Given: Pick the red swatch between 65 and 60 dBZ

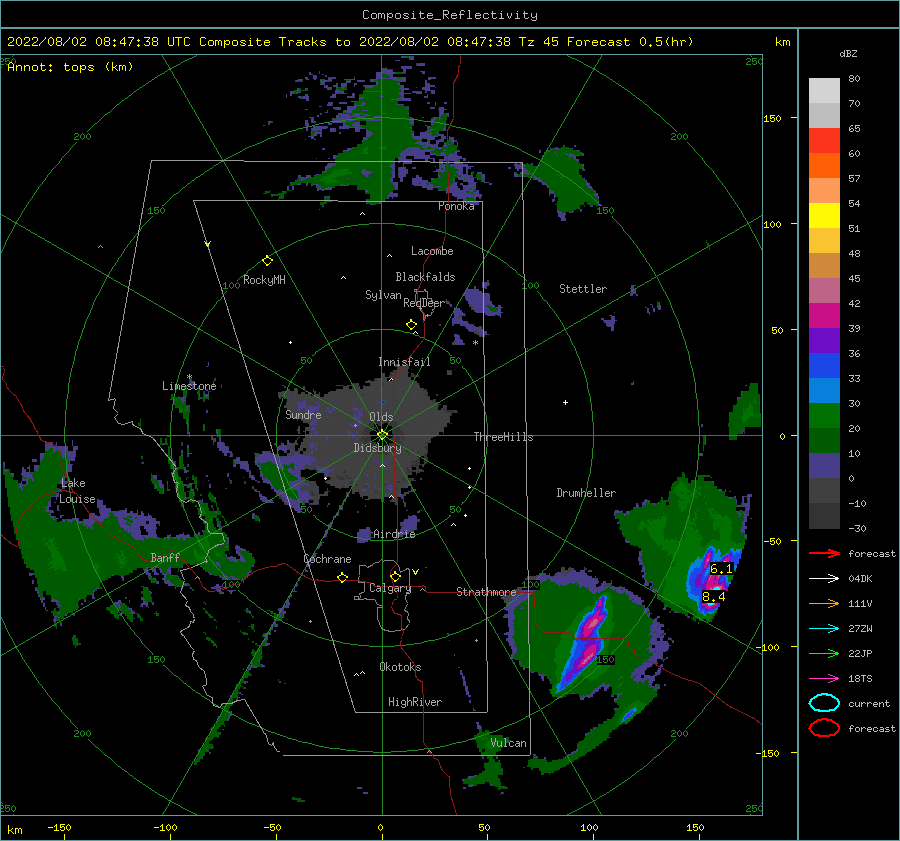Looking at the screenshot, I should [824, 141].
